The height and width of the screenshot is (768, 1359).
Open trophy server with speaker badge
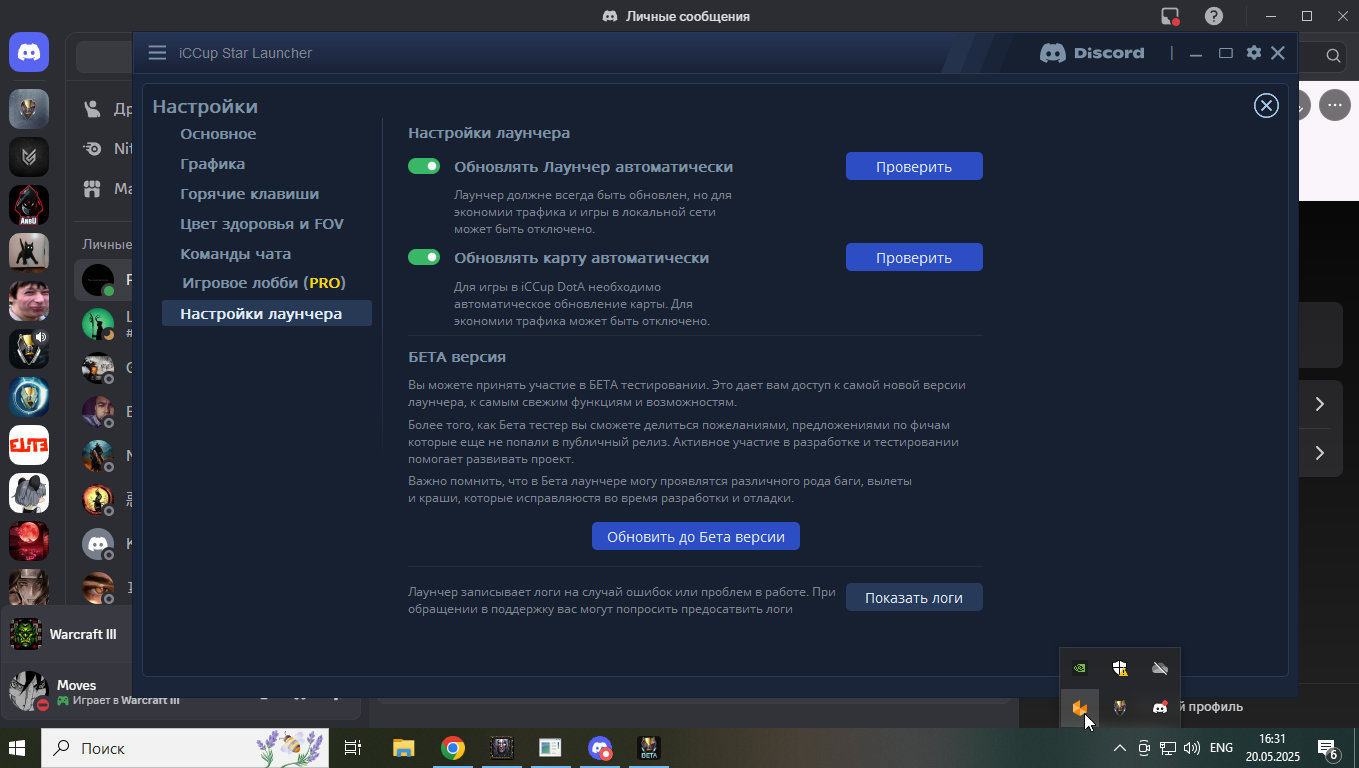29,348
